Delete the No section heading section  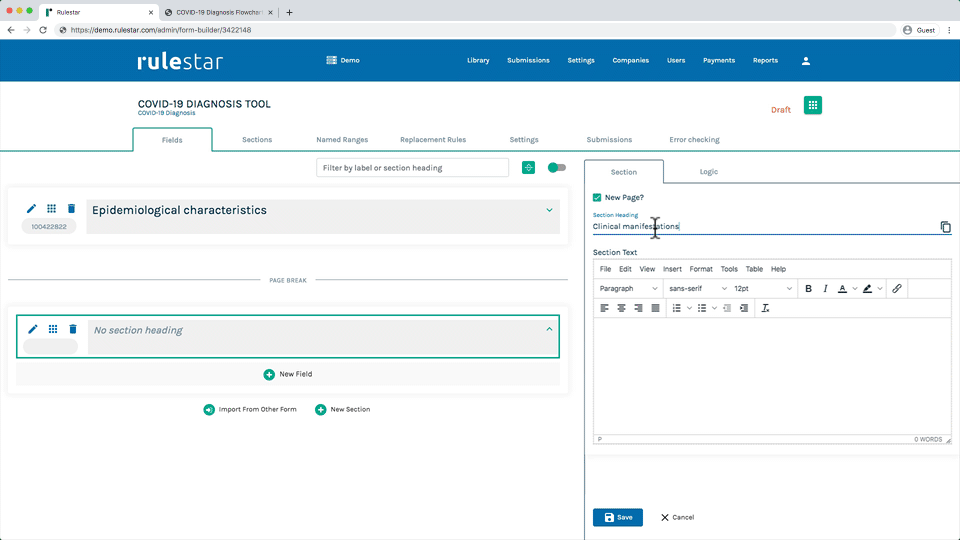point(73,329)
